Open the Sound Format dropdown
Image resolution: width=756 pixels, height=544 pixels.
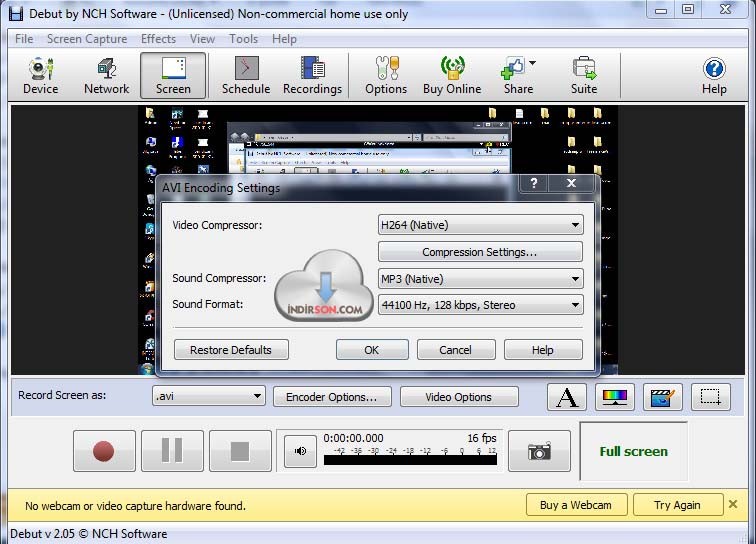tap(481, 305)
